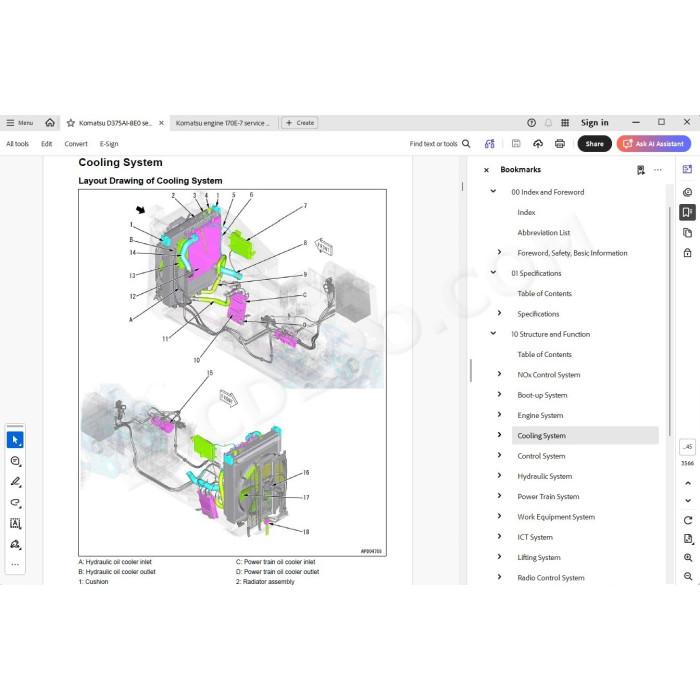700x700 pixels.
Task: Close the Komatsu D375Ai-8E0 tab
Action: pos(161,123)
